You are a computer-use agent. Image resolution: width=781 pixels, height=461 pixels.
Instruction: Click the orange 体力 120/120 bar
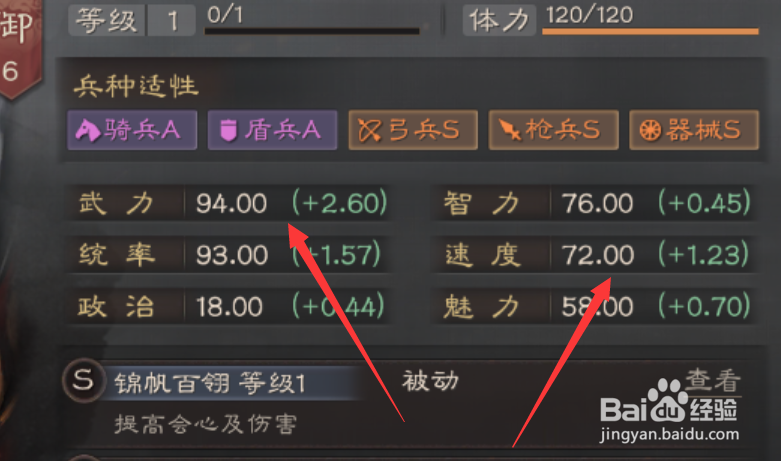650,31
